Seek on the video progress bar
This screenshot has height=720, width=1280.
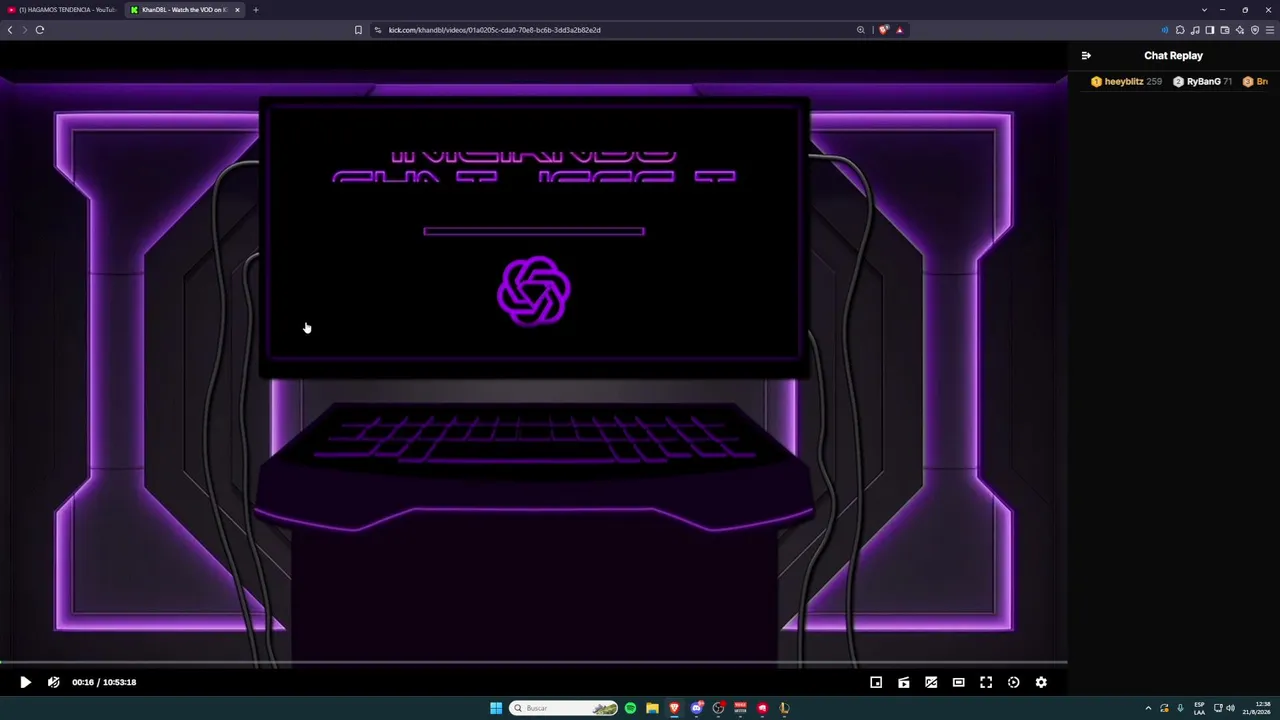point(534,662)
